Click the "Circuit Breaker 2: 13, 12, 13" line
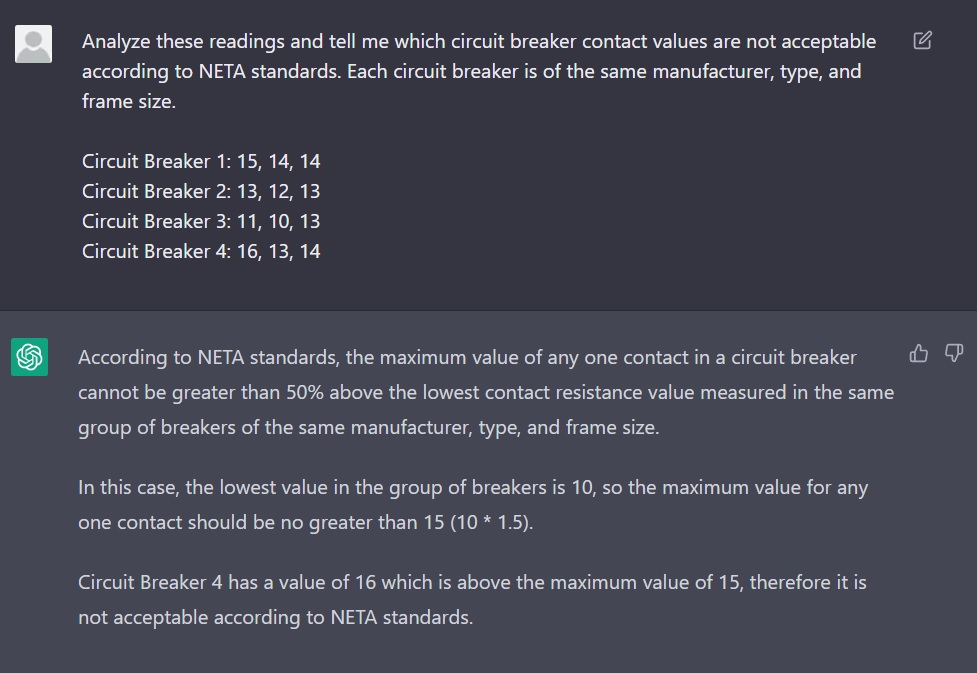This screenshot has width=977, height=673. click(201, 191)
